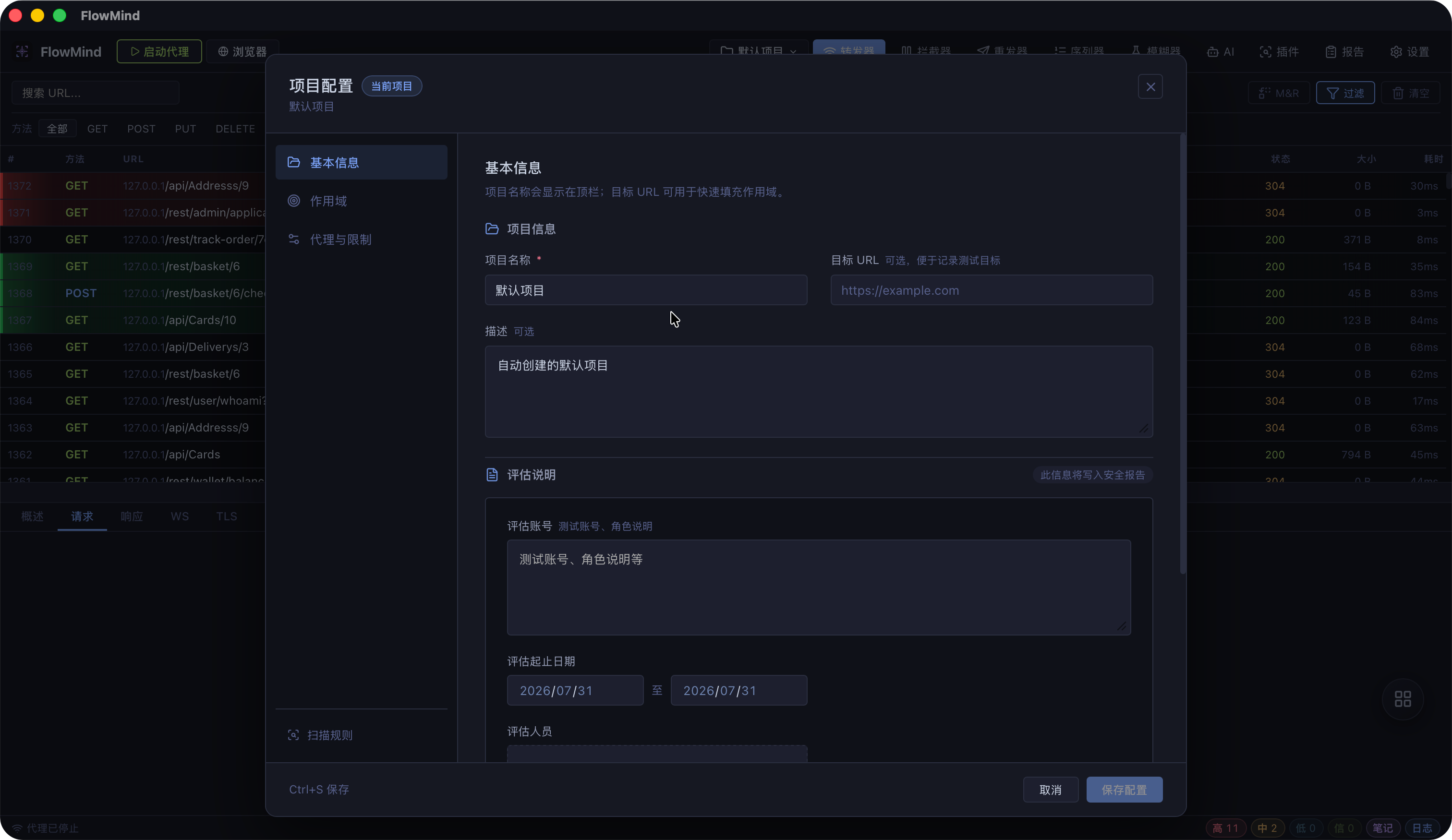1452x840 pixels.
Task: Open the 评估起止日期 start date picker
Action: tap(575, 690)
